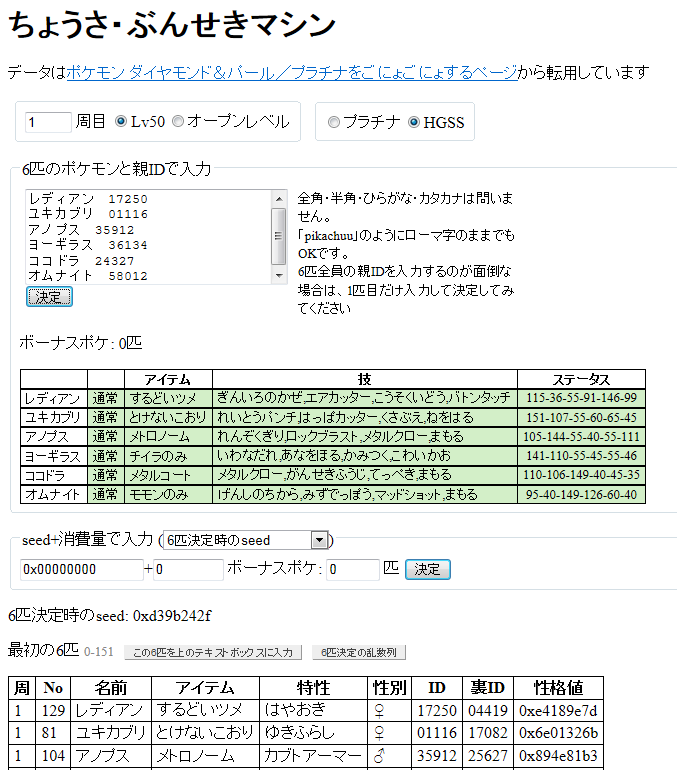Click the 周目 lap number input field
The image size is (677, 770).
(x=48, y=122)
